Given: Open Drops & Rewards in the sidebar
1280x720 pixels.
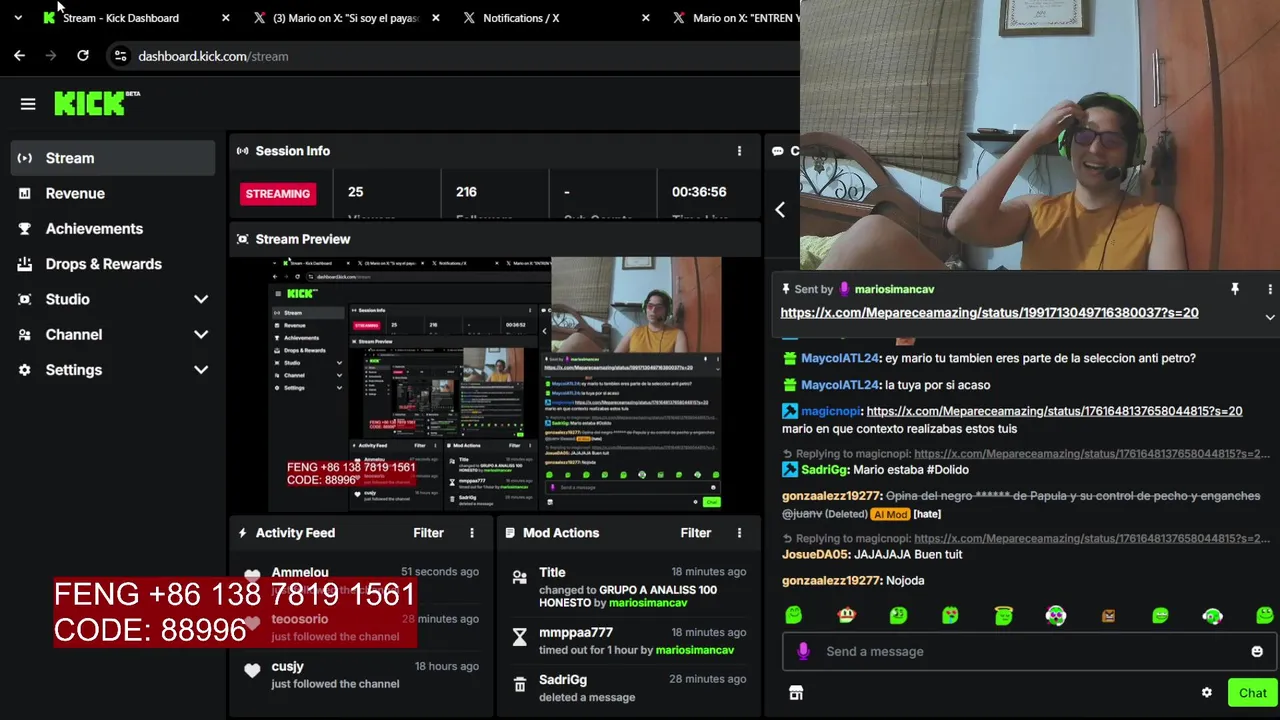Looking at the screenshot, I should [112, 264].
